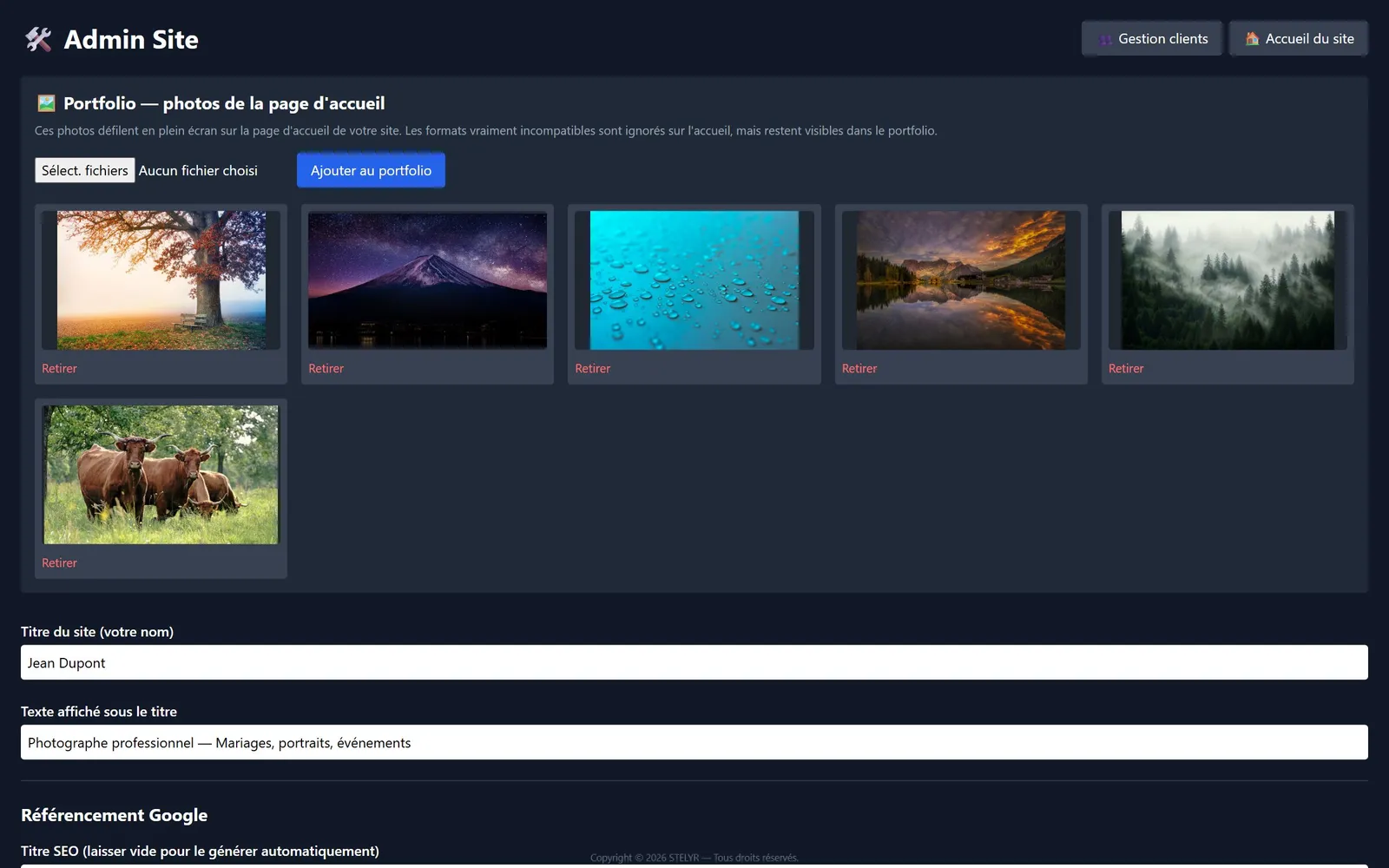This screenshot has height=868, width=1389.
Task: Click the 'Aucun fichier choisi' text
Action: click(198, 170)
